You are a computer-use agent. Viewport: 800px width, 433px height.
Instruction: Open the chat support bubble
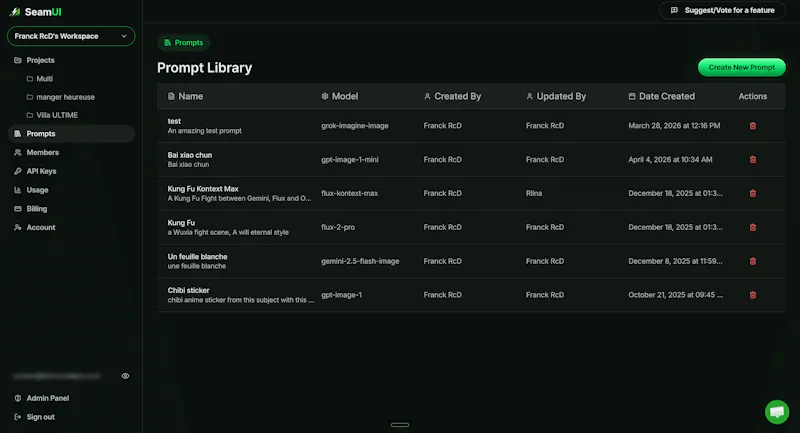click(777, 411)
